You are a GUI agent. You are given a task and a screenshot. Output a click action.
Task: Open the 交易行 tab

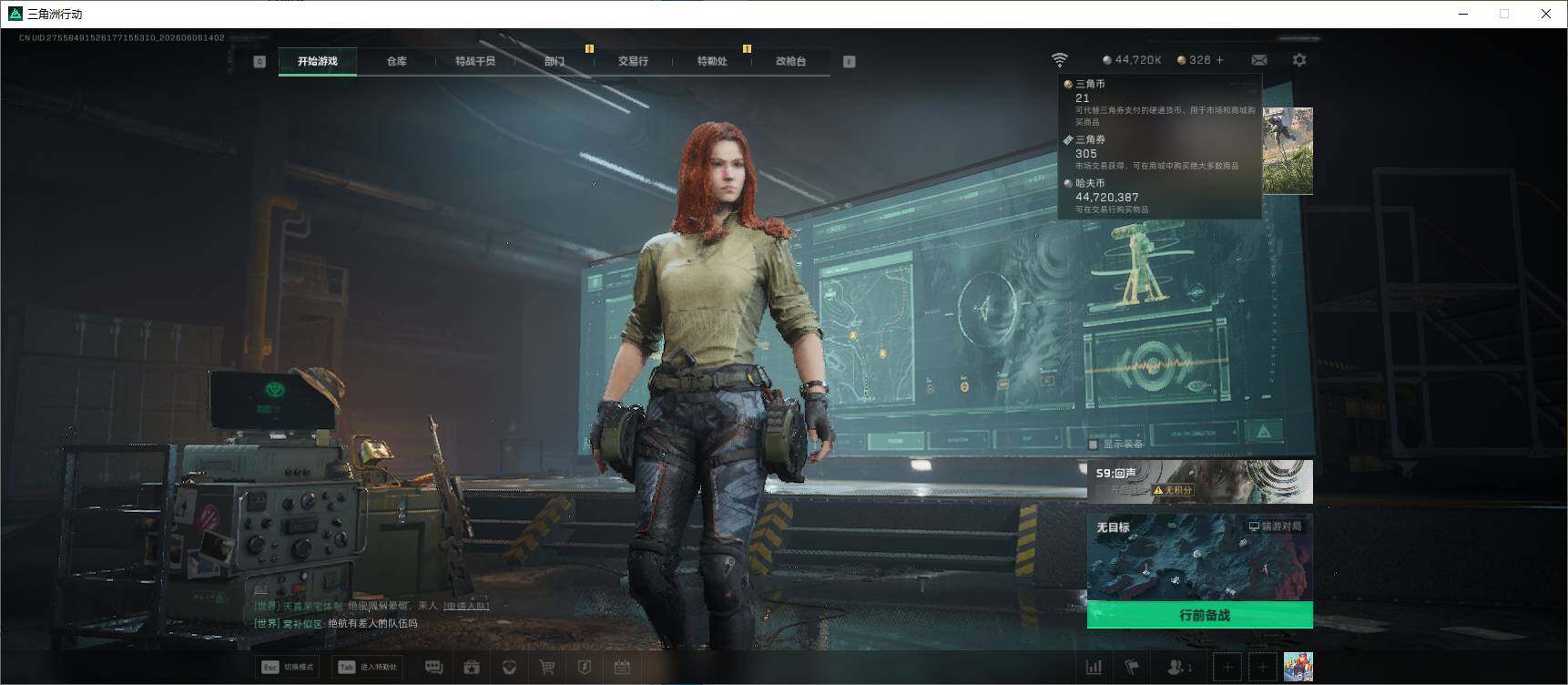(633, 61)
